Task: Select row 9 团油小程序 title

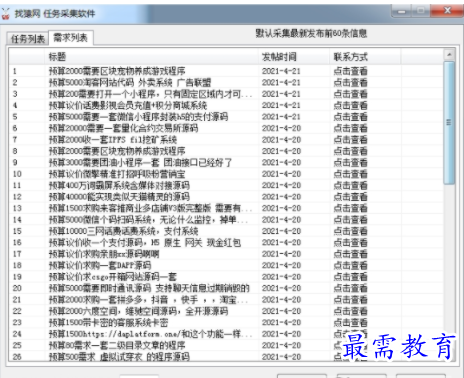Action: [140, 162]
